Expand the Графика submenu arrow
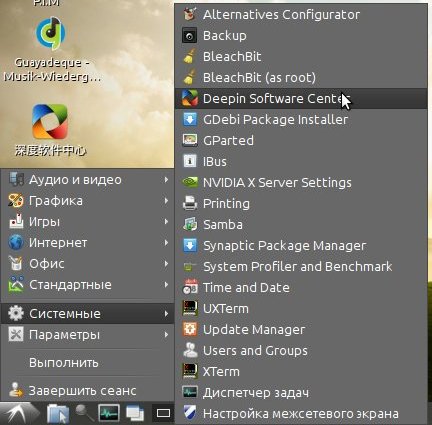This screenshot has height=425, width=432. tap(166, 201)
